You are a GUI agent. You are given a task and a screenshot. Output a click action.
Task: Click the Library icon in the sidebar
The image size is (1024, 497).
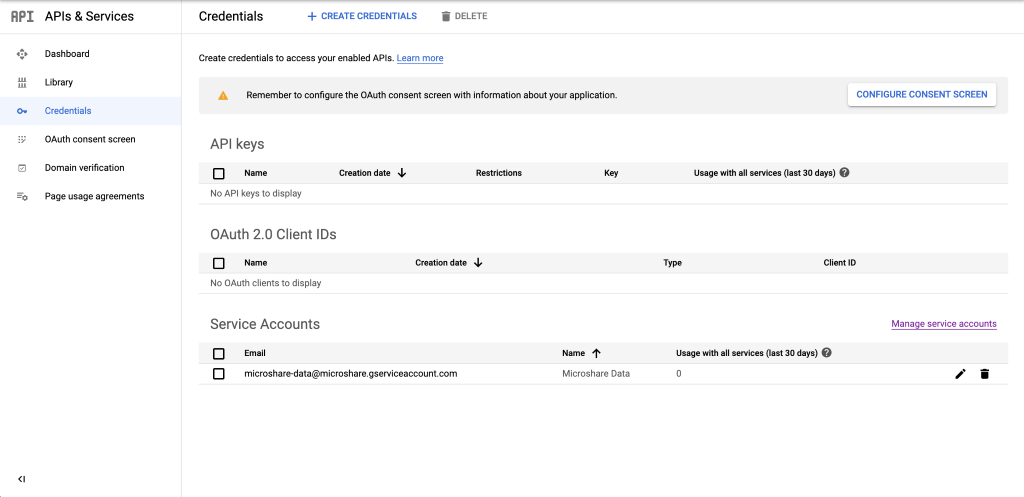pos(22,82)
